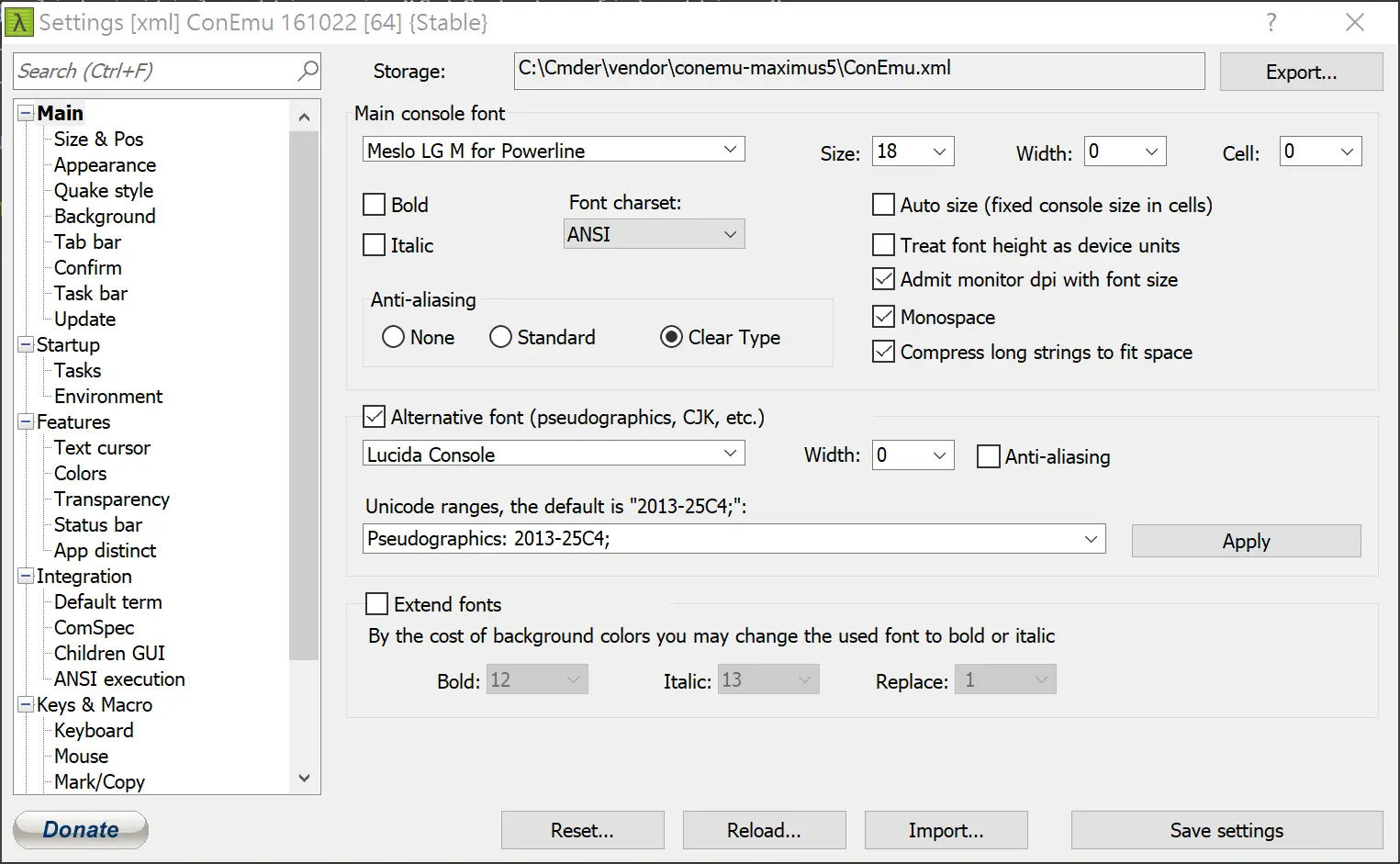Disable Alternative font checkbox
The width and height of the screenshot is (1400, 864).
point(374,417)
